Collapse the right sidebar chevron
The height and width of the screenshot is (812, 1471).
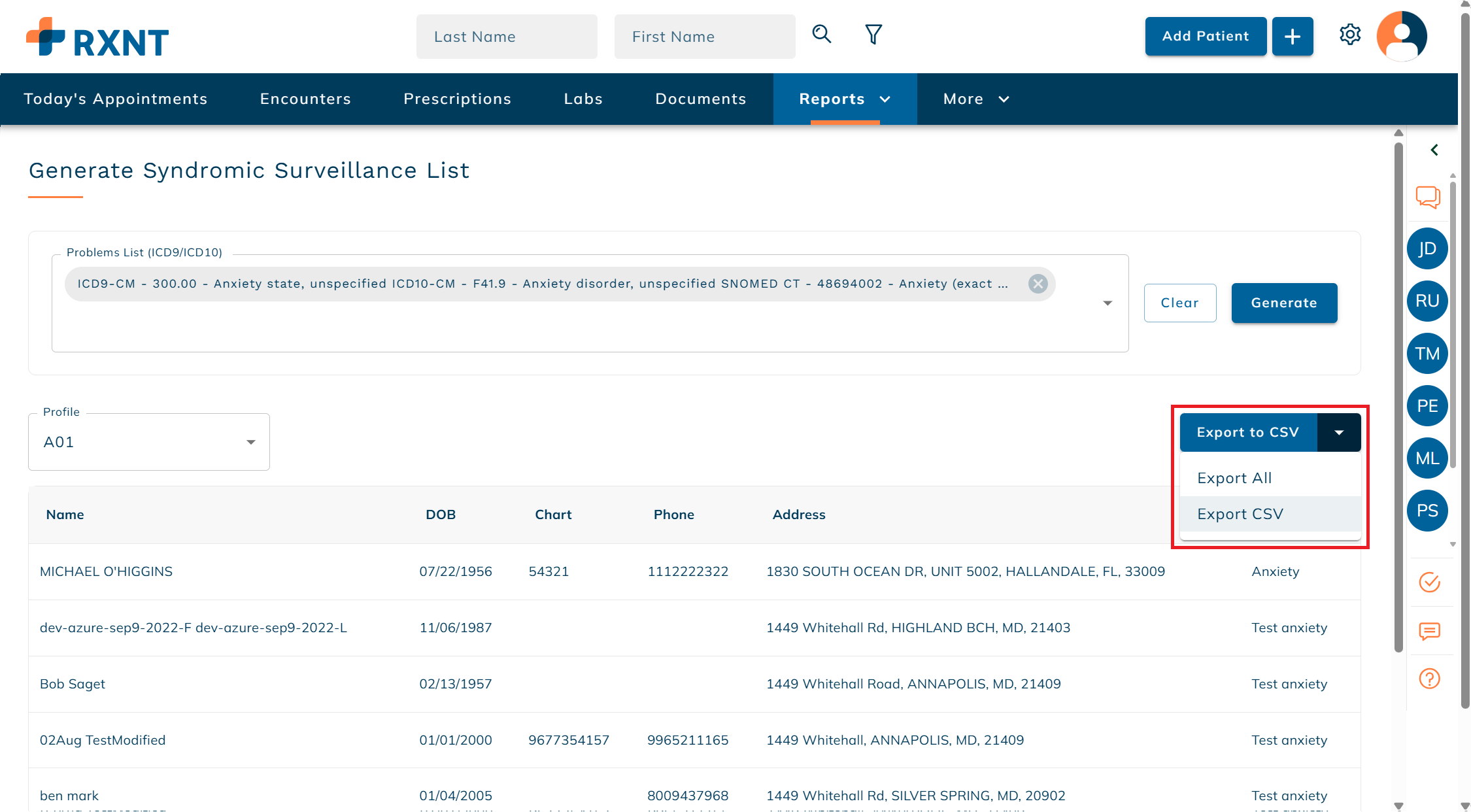click(1434, 150)
